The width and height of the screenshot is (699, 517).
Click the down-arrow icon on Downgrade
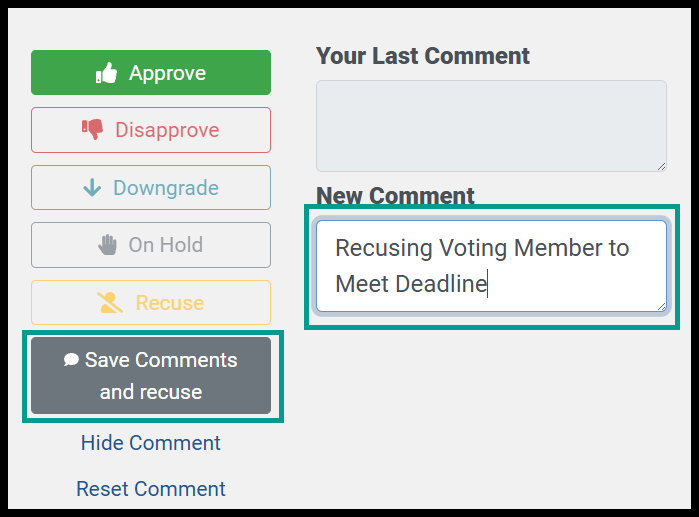92,188
